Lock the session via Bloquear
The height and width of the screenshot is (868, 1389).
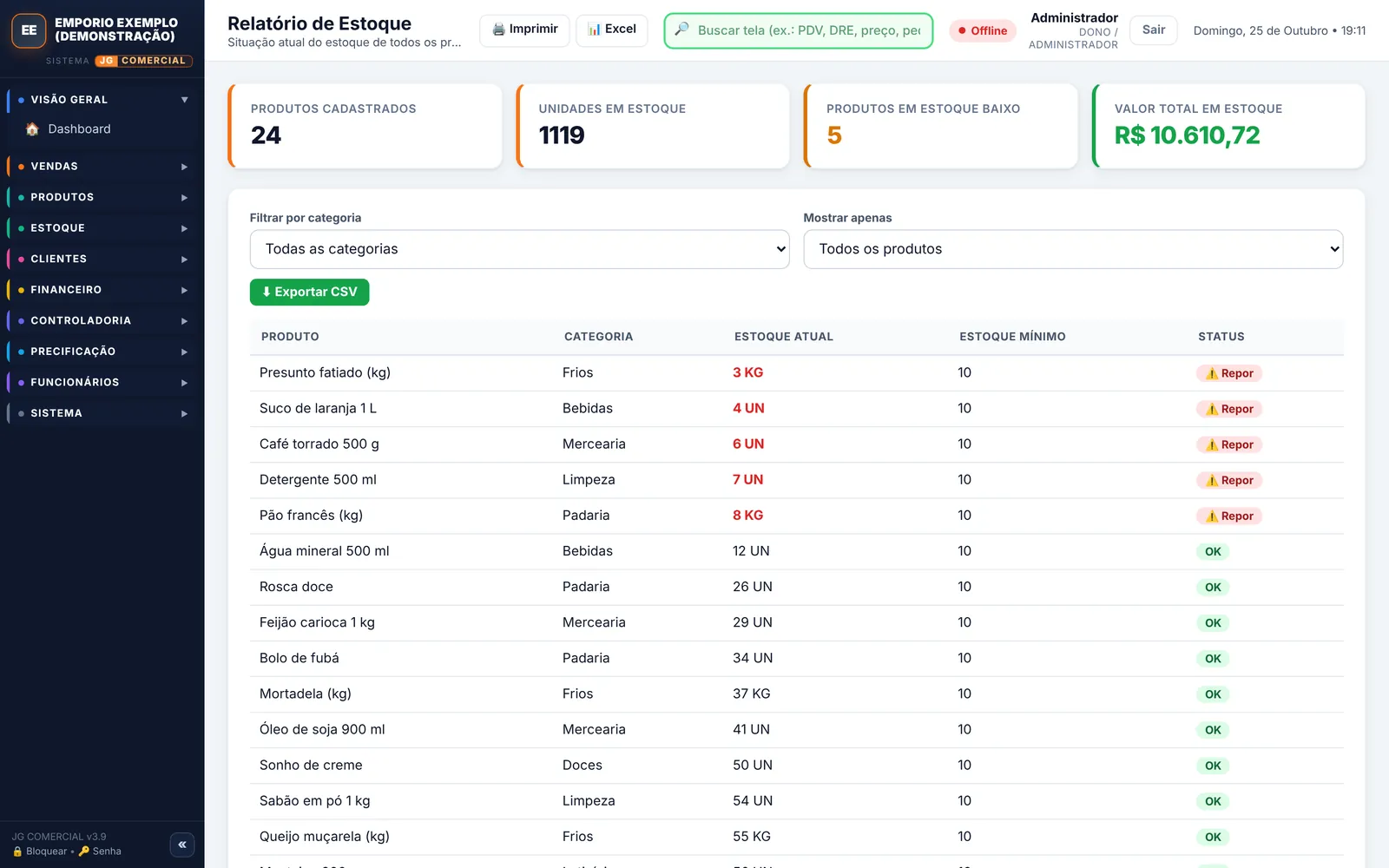pos(40,852)
